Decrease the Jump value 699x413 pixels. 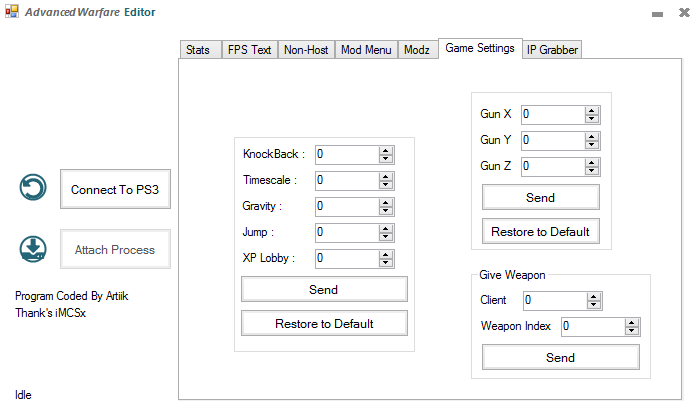[x=386, y=236]
